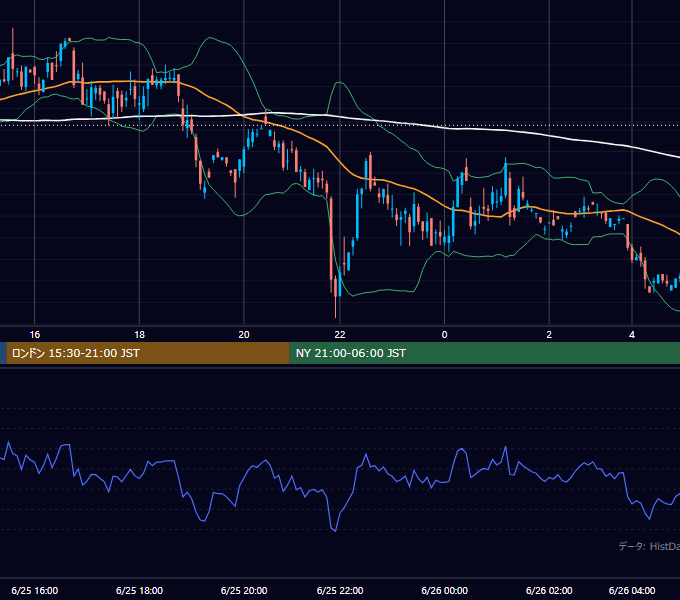Screen dimensions: 680x600
Task: Click the 4 hour axis label
Action: 632,335
